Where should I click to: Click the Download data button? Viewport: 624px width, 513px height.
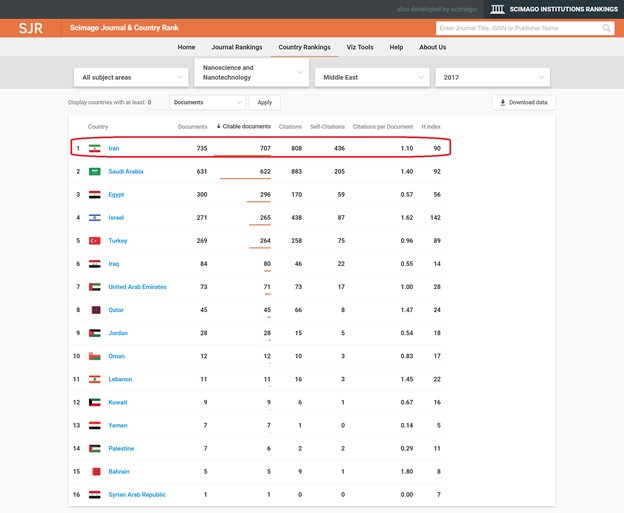[x=523, y=102]
